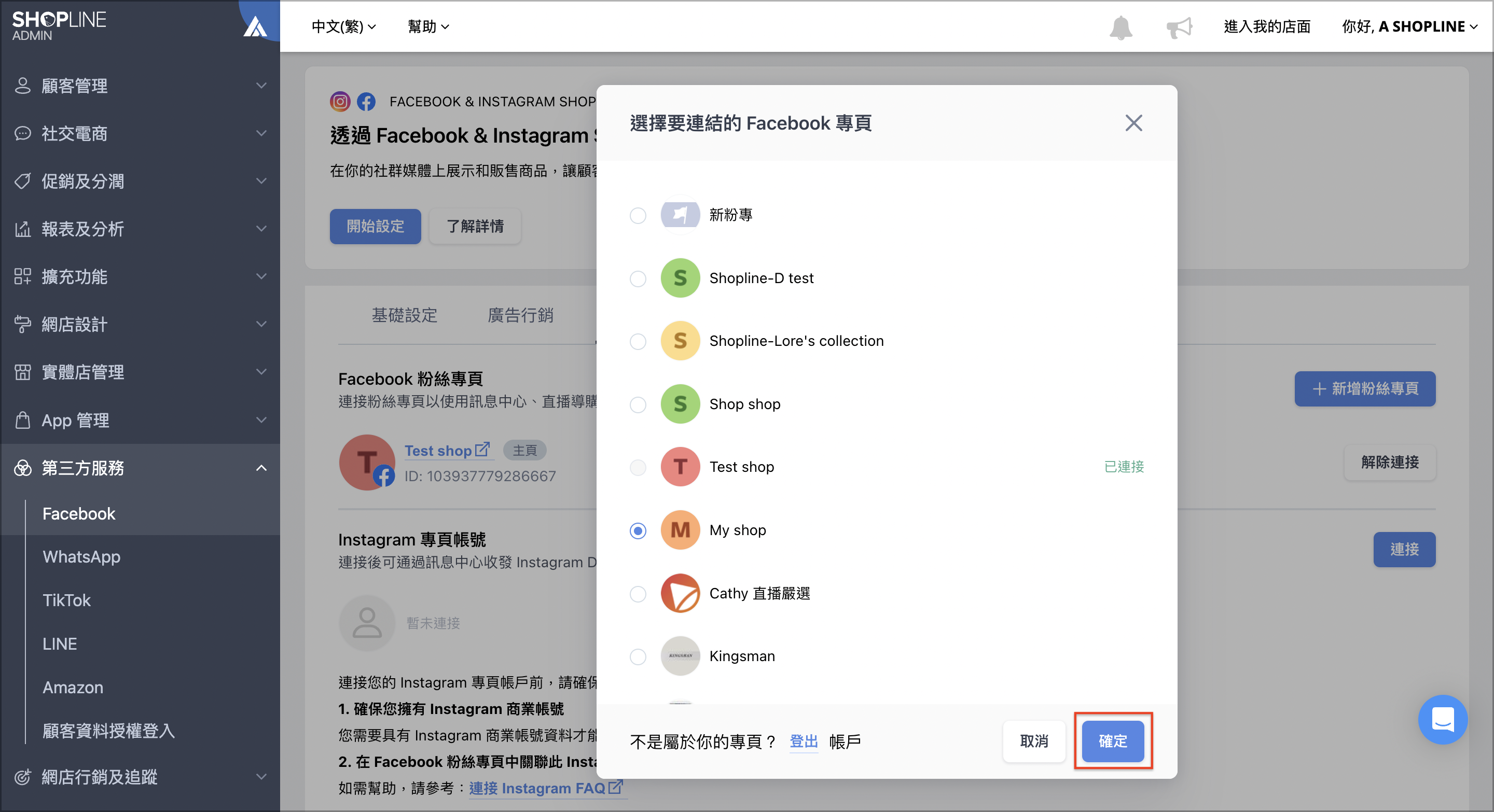Click the Facebook logo icon beside Instagram
The image size is (1494, 812).
[x=366, y=102]
